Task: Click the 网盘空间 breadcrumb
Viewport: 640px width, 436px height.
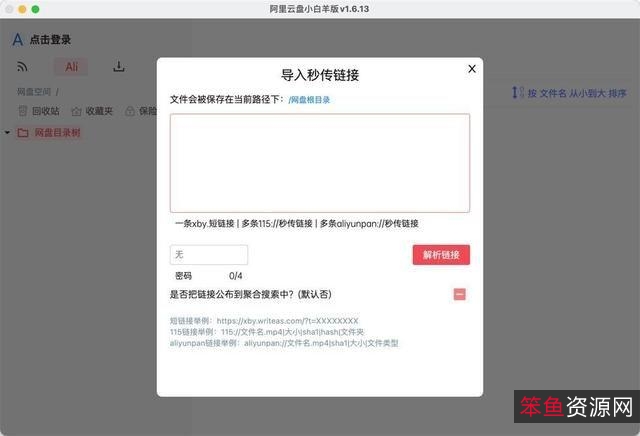Action: point(34,91)
